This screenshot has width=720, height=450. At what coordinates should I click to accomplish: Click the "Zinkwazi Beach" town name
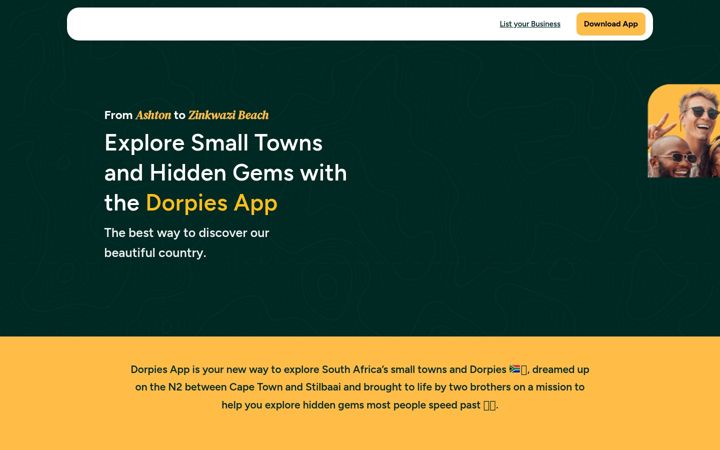tap(228, 115)
